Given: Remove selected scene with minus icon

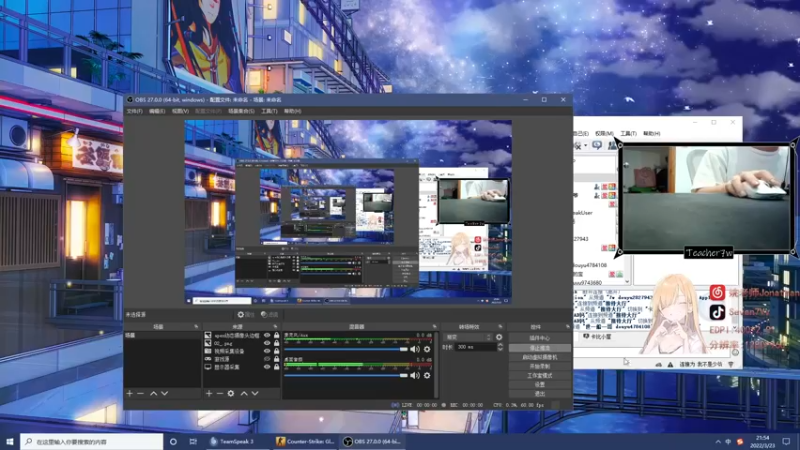Looking at the screenshot, I should point(140,393).
